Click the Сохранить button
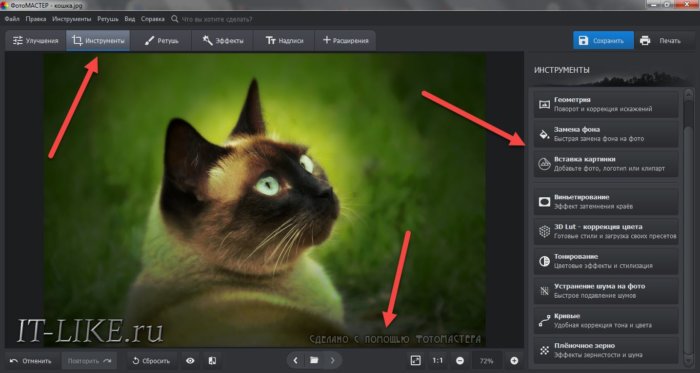The image size is (700, 373). pyautogui.click(x=603, y=41)
